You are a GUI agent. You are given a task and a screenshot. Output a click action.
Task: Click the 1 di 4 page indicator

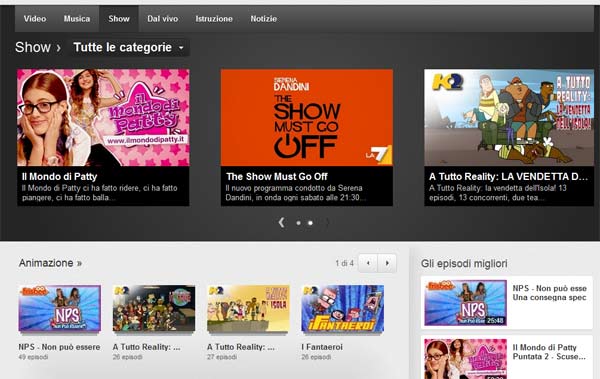344,263
